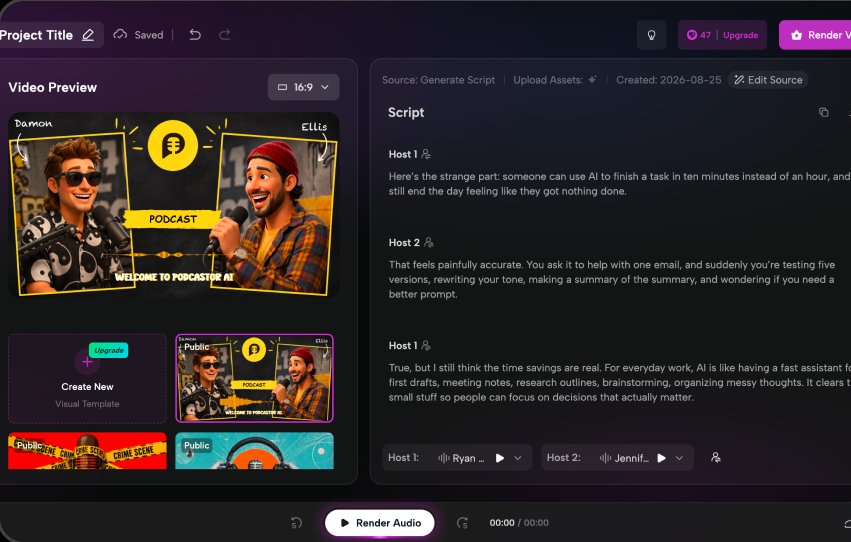Screen dimensions: 851x542
Task: Change speaker for second Host 1 line
Action: [x=426, y=345]
